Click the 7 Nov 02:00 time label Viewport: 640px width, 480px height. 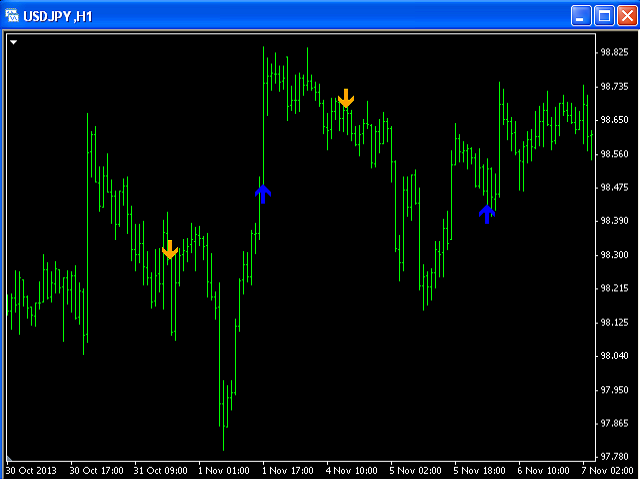tap(607, 471)
